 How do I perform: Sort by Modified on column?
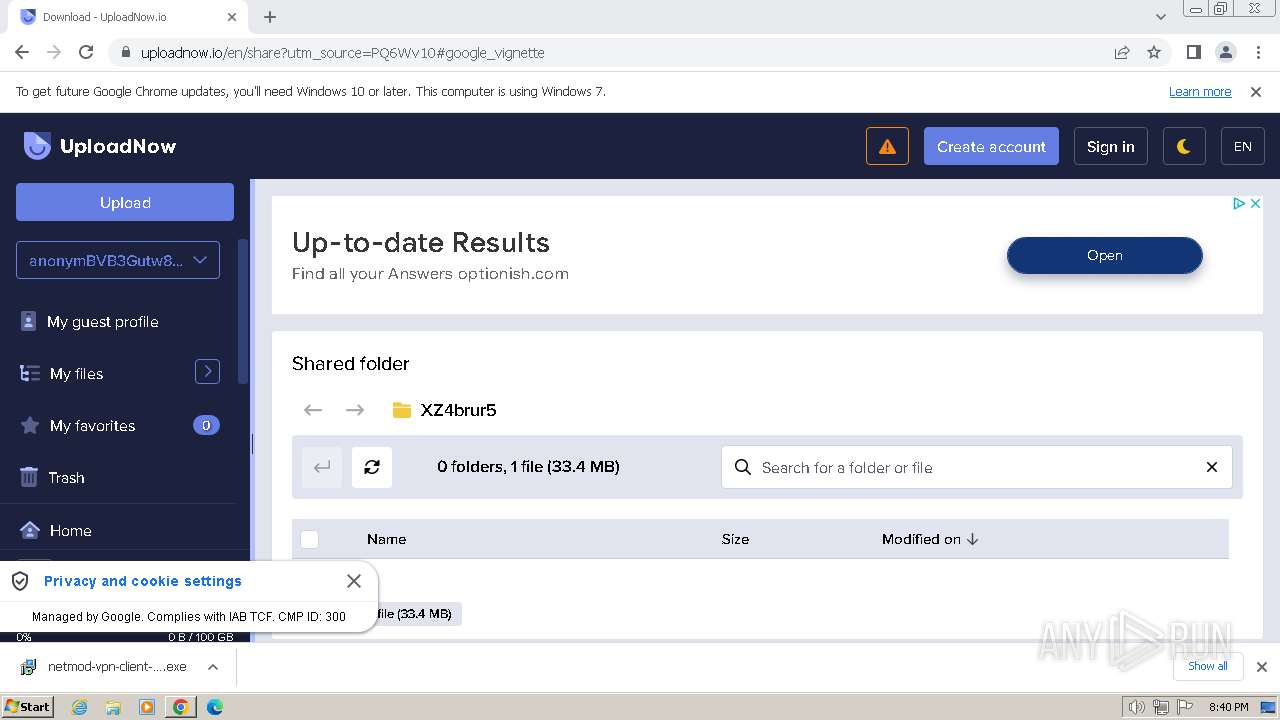930,539
